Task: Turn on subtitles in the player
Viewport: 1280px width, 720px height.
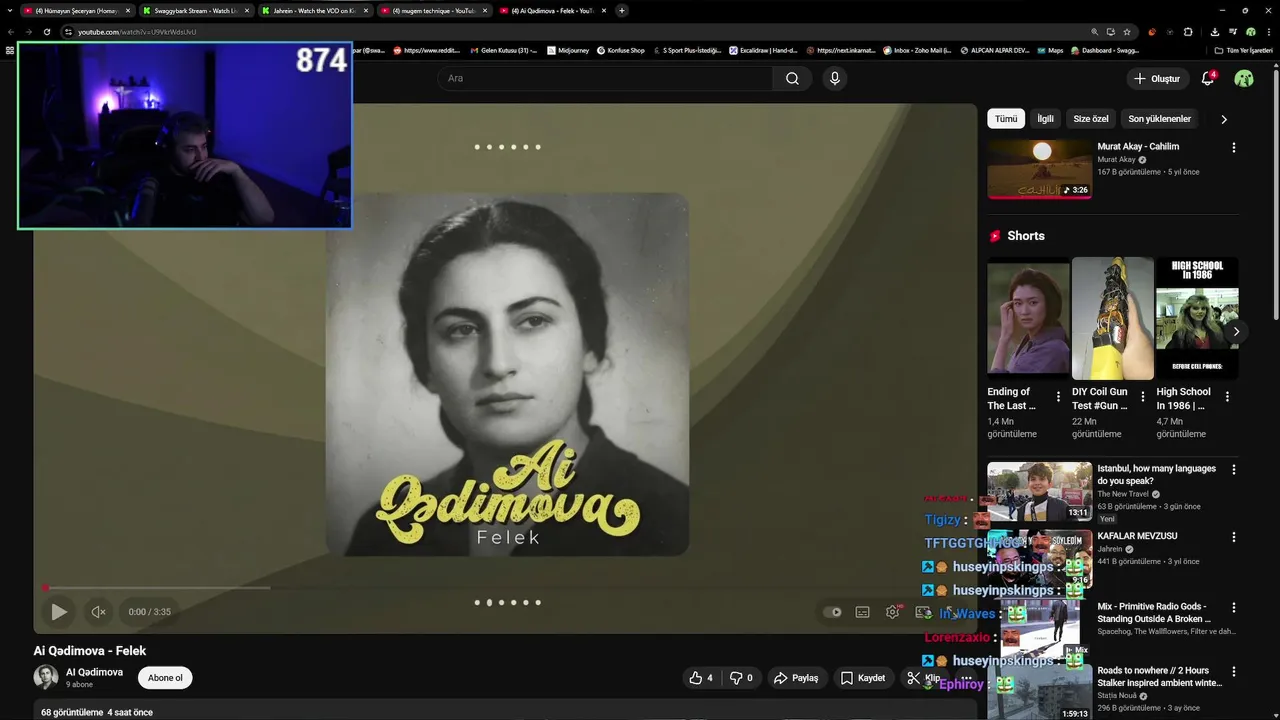Action: pos(862,612)
